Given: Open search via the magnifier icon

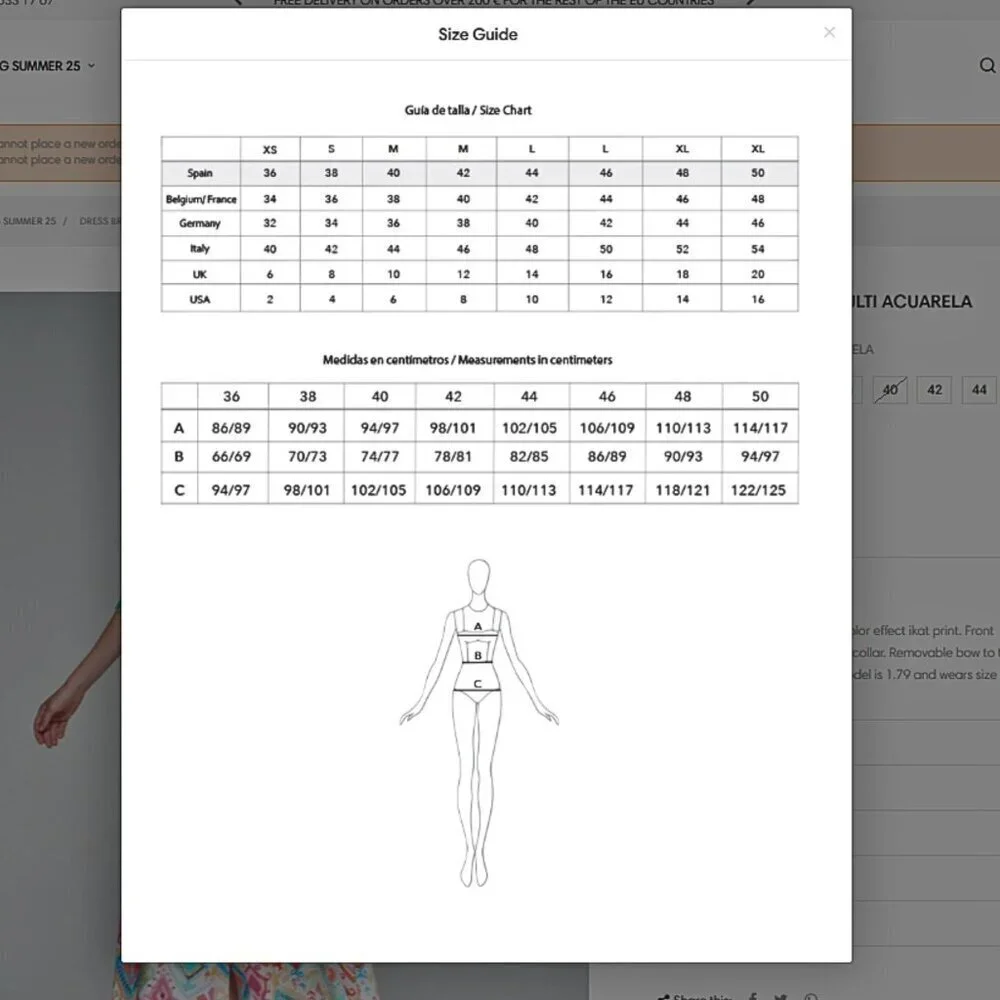Looking at the screenshot, I should pos(987,65).
